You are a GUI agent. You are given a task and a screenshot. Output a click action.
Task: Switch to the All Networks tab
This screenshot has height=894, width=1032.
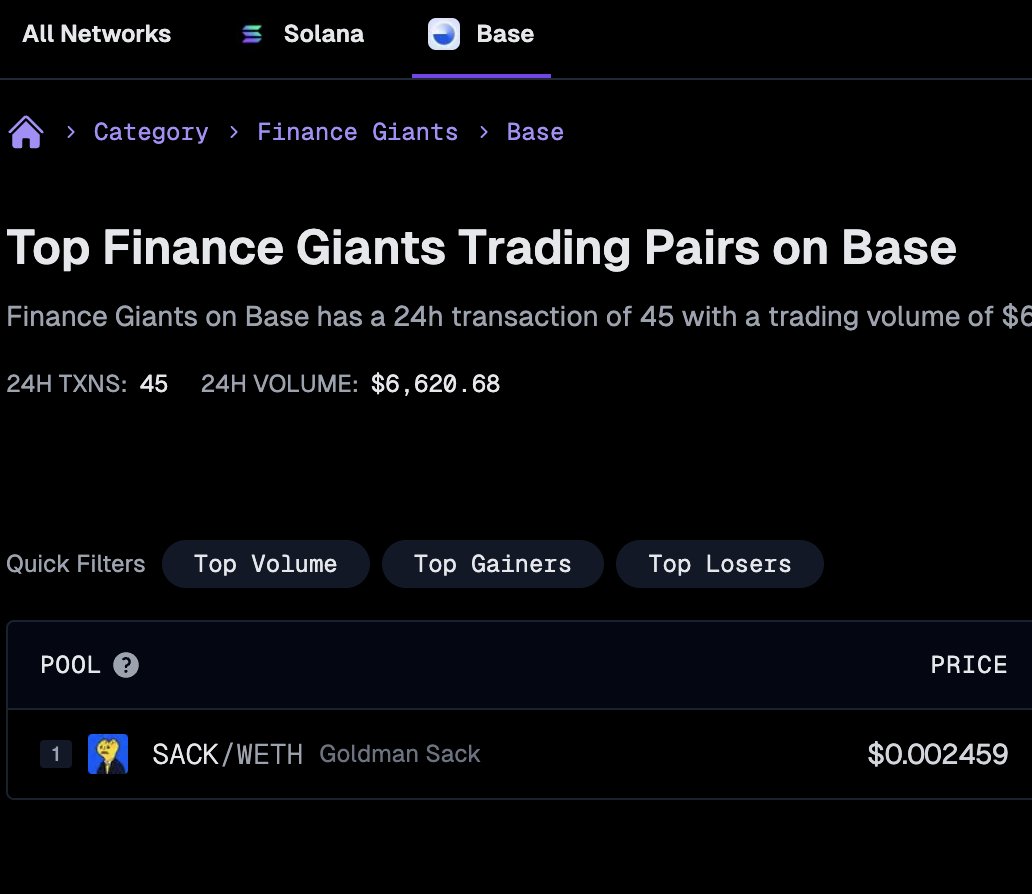tap(96, 33)
